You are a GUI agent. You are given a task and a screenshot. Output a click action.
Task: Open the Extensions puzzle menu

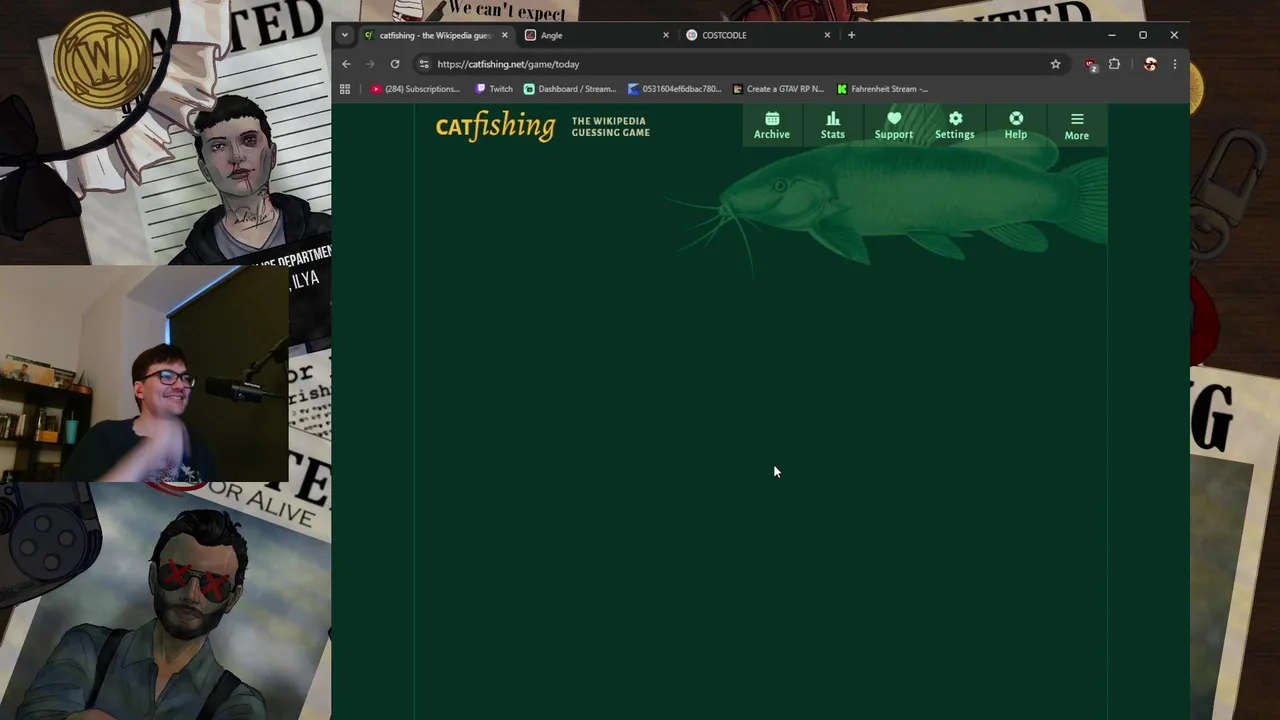[1114, 64]
